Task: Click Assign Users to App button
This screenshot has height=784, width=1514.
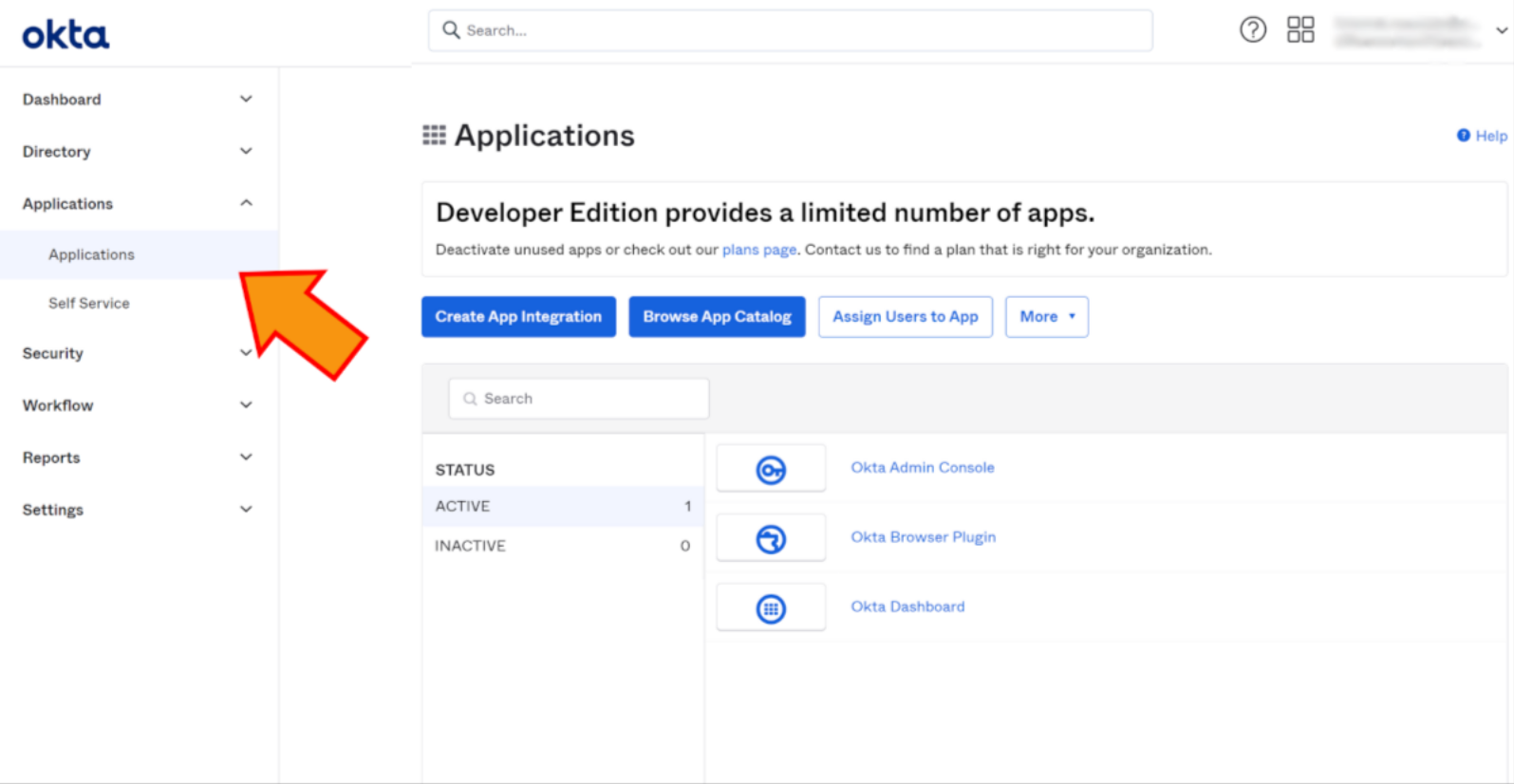Action: tap(906, 317)
